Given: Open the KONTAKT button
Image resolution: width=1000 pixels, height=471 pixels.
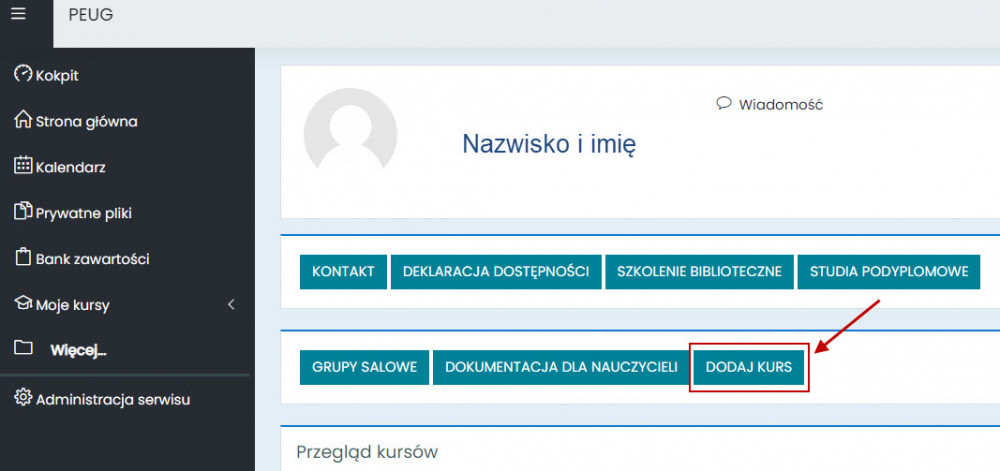Looking at the screenshot, I should tap(343, 271).
